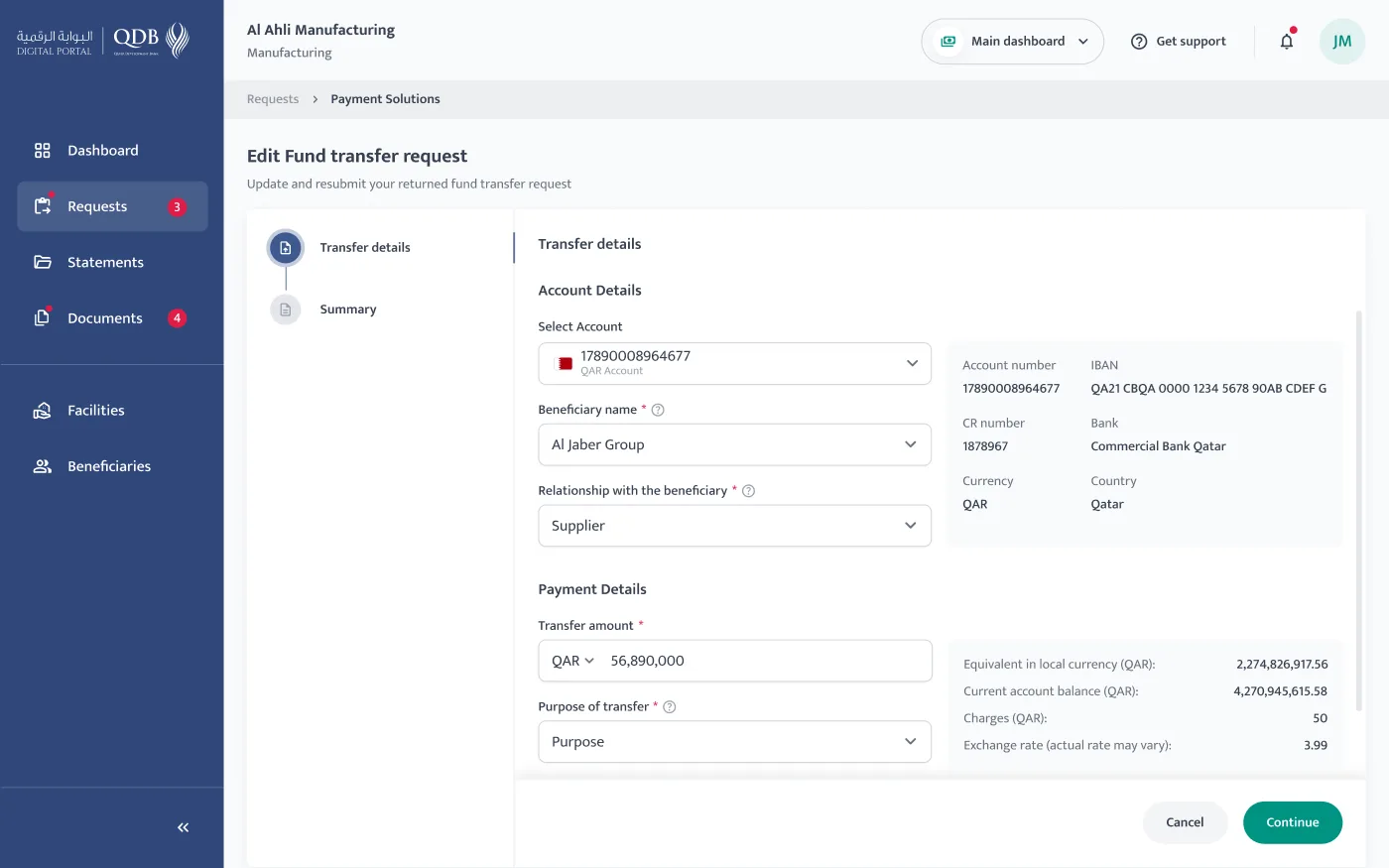
Task: Open Beneficiaries menu item
Action: (x=112, y=466)
